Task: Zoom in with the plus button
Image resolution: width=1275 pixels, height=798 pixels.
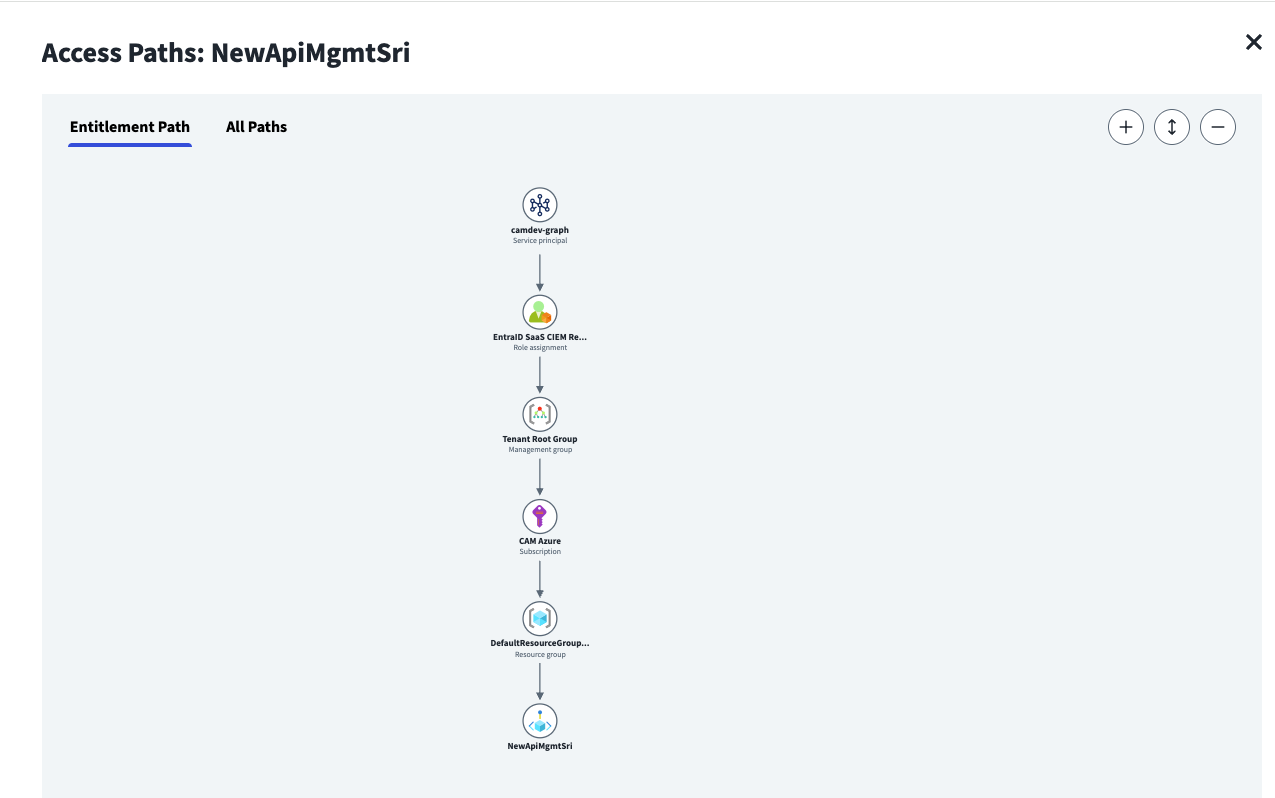Action: tap(1125, 127)
